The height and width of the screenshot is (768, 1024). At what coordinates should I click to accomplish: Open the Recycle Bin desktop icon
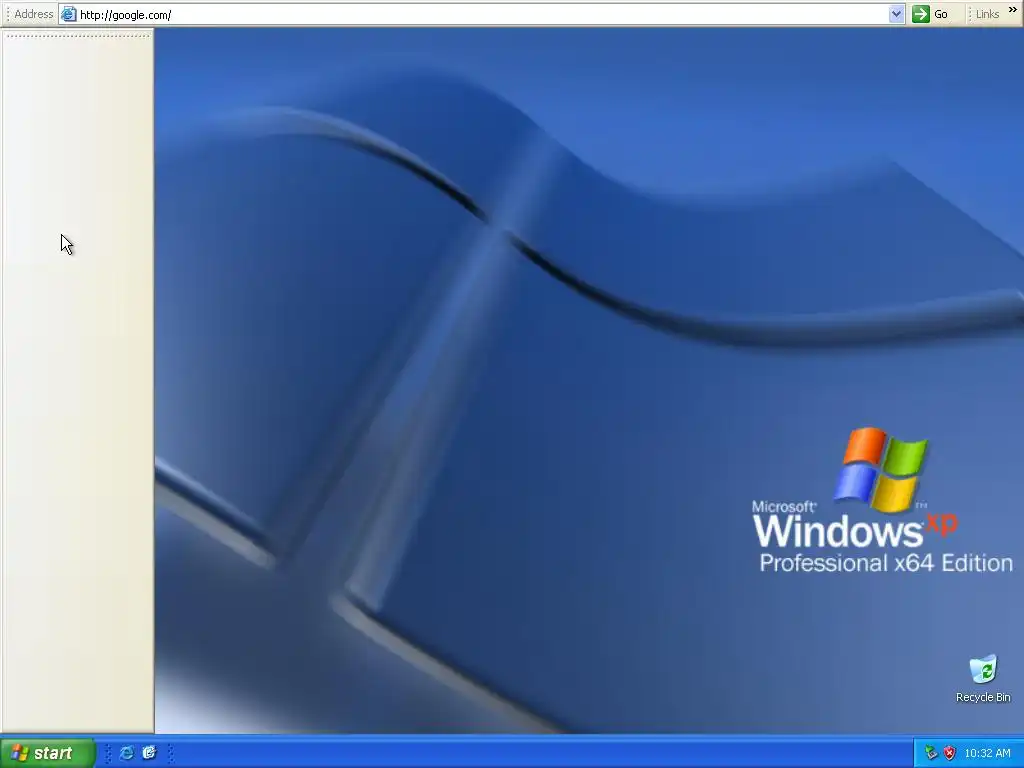coord(983,679)
